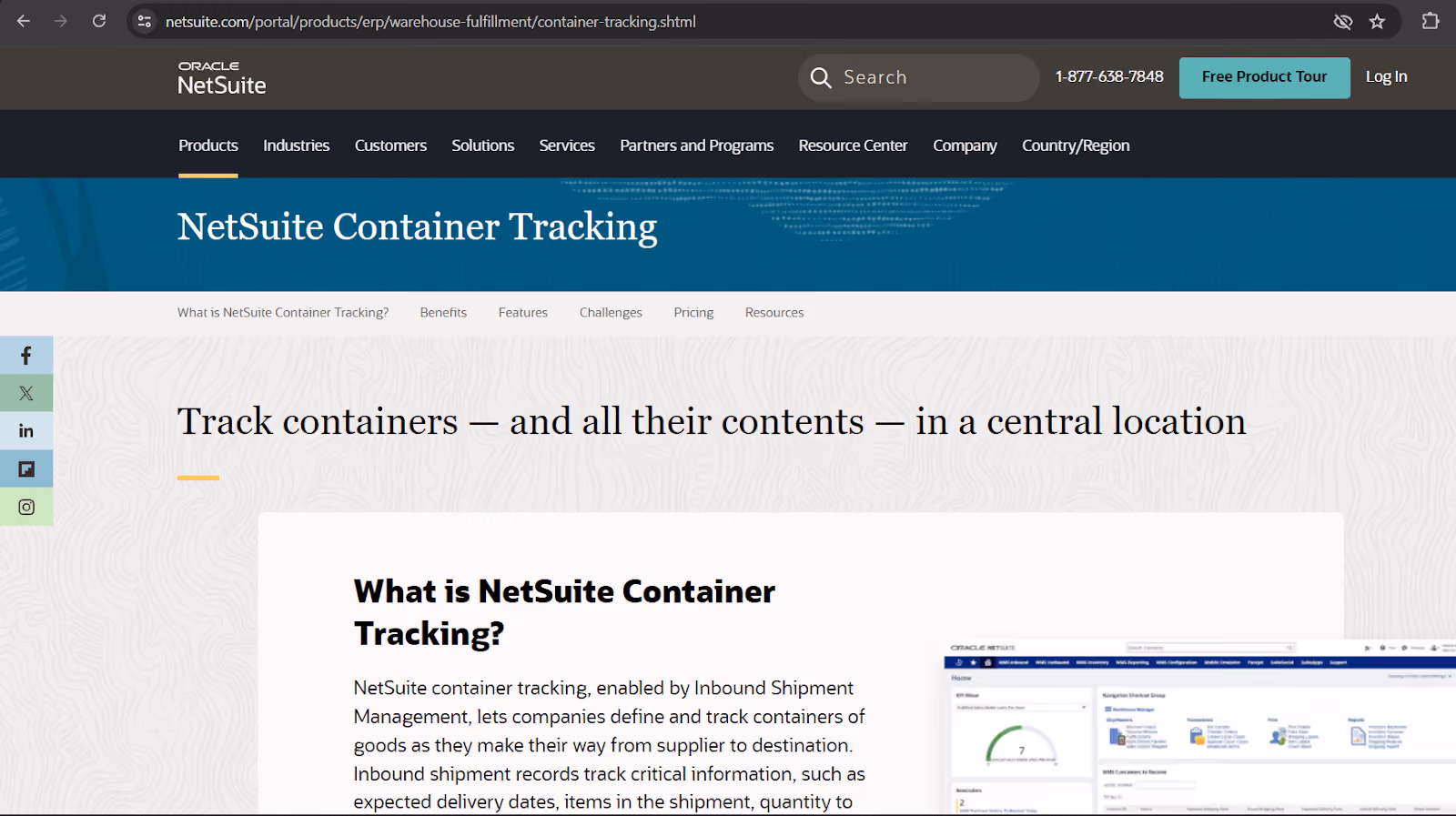Click the paragraph starting 'NetSuite container tracking, enabled'
This screenshot has height=816, width=1456.
tap(610, 745)
